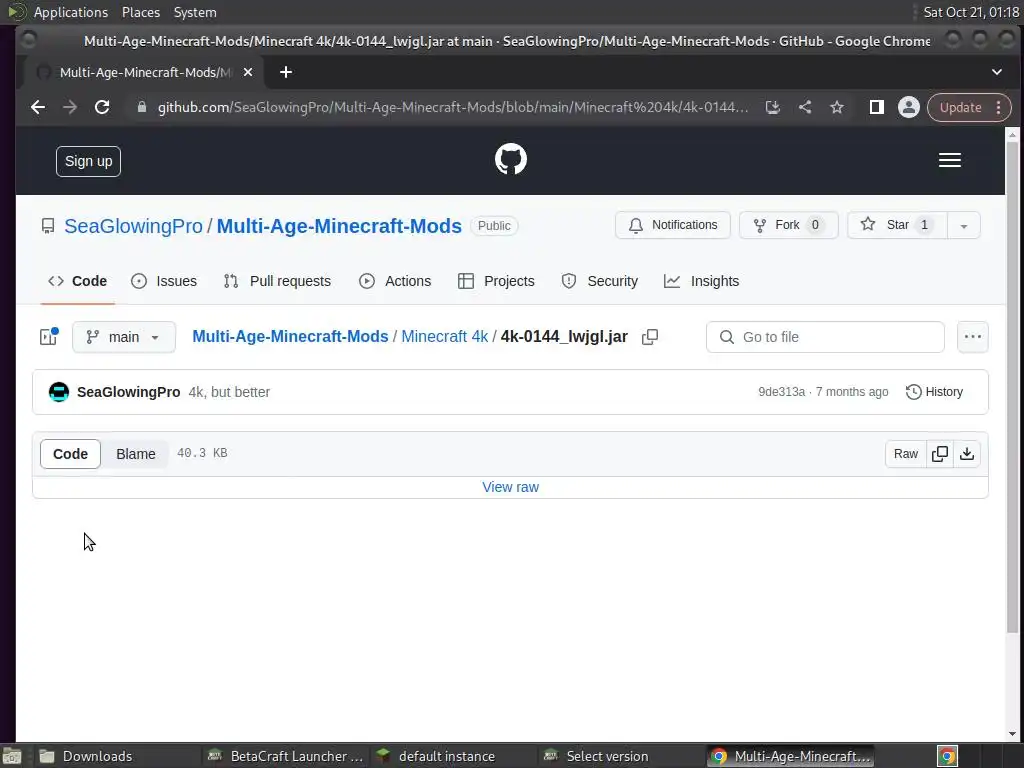
Task: Open the Security tab
Action: point(600,281)
